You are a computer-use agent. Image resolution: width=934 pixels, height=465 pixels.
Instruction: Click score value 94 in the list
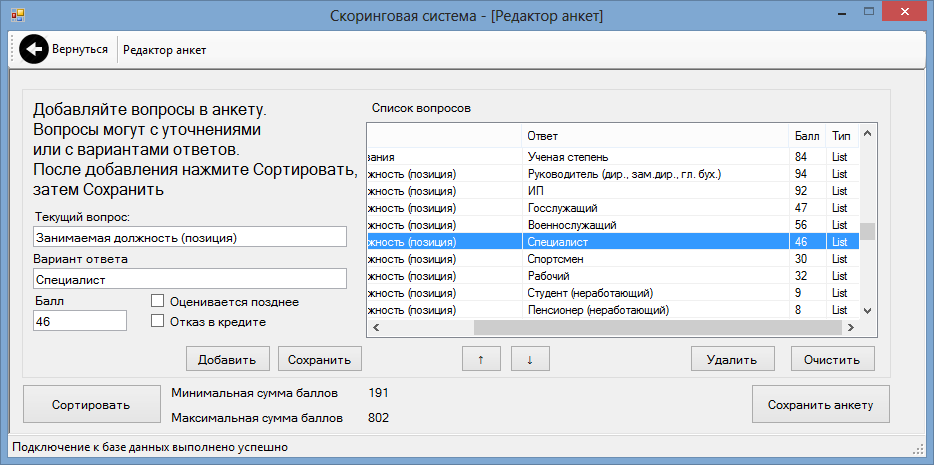point(801,174)
